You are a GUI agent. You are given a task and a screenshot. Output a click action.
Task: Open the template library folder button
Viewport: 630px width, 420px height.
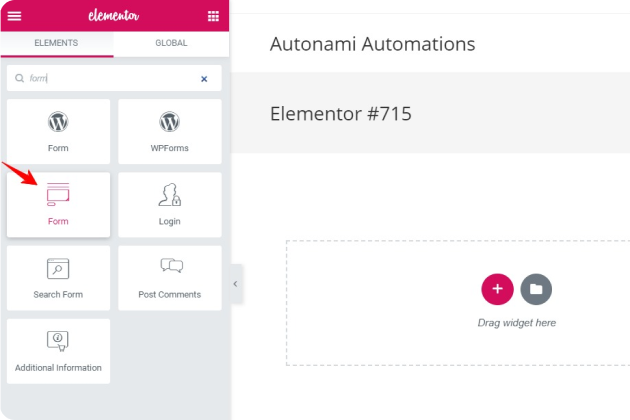(x=536, y=289)
